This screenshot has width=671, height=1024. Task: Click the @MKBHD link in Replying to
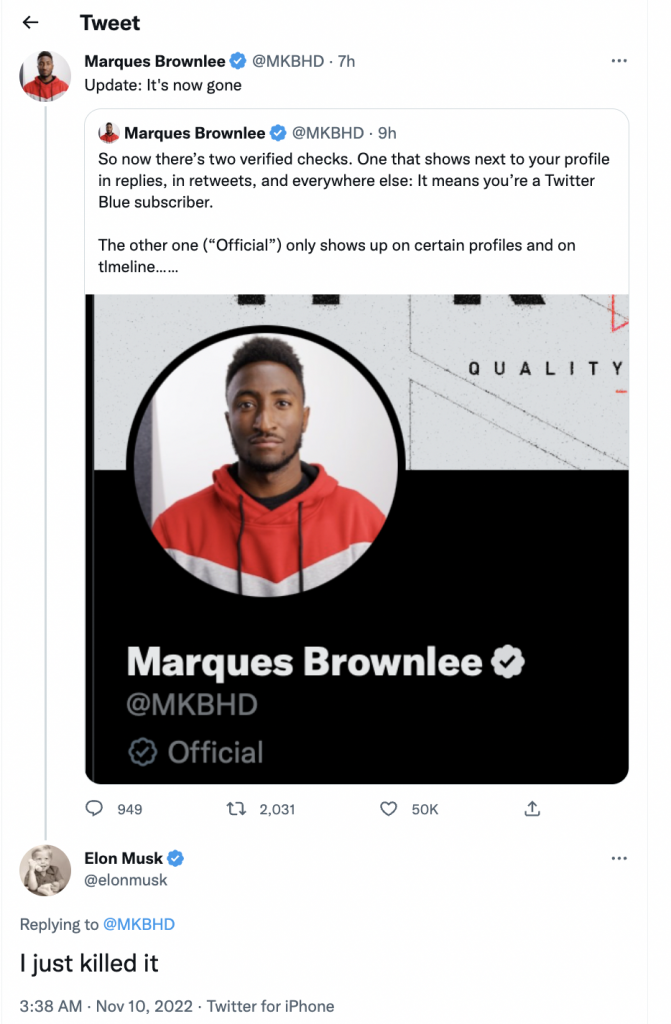click(141, 924)
